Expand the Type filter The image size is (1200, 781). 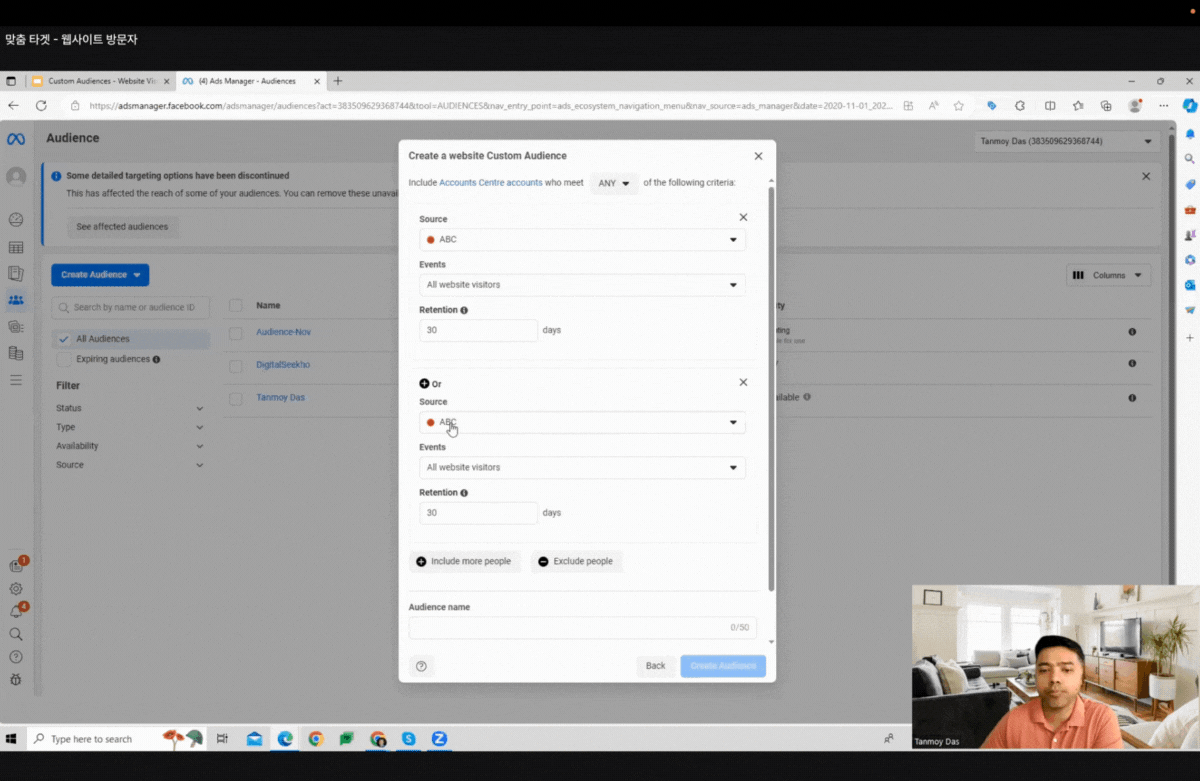[130, 427]
